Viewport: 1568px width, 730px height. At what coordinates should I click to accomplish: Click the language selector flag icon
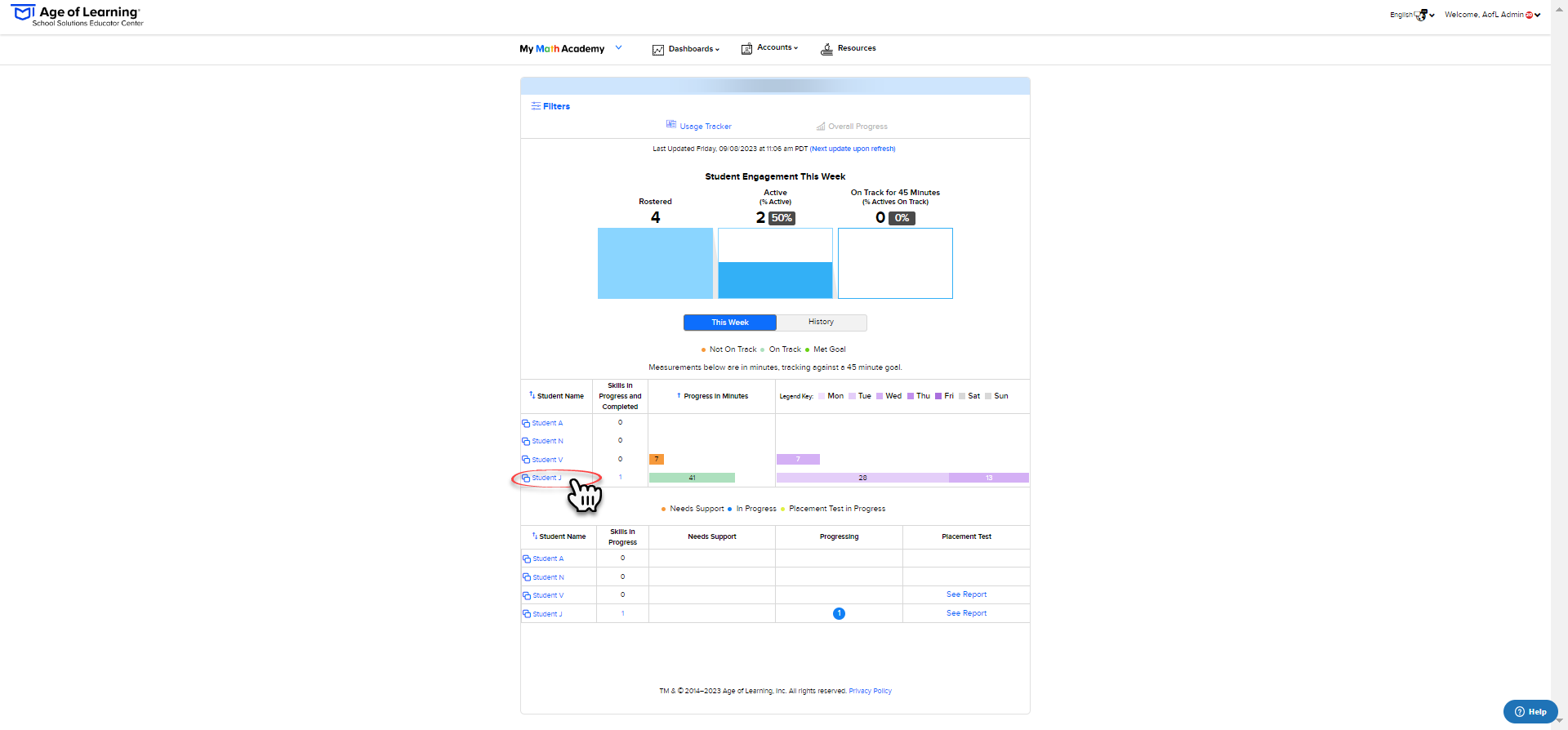(1421, 15)
